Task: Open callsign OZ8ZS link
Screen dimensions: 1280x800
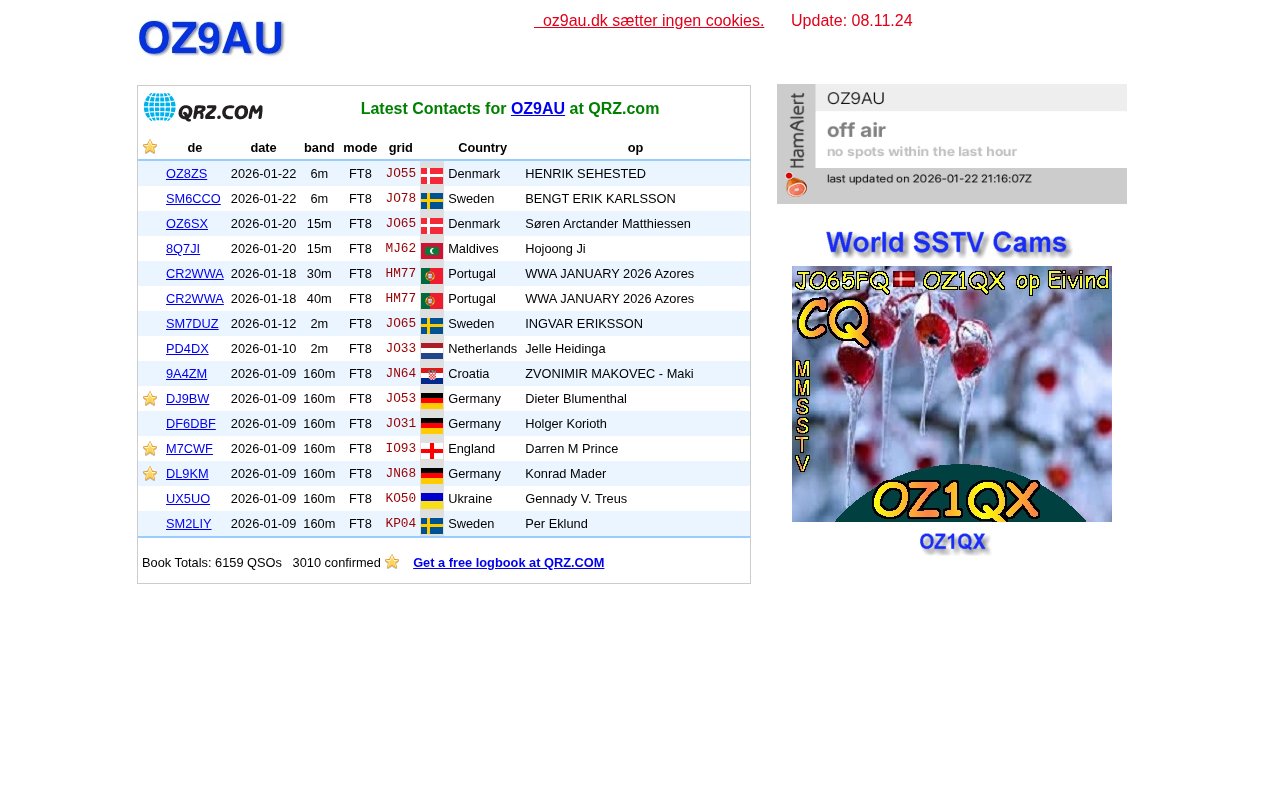Action: (187, 174)
